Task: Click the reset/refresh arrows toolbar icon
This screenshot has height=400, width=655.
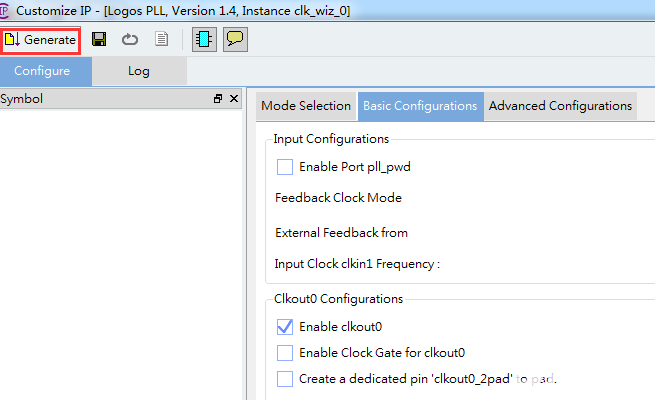Action: tap(130, 39)
